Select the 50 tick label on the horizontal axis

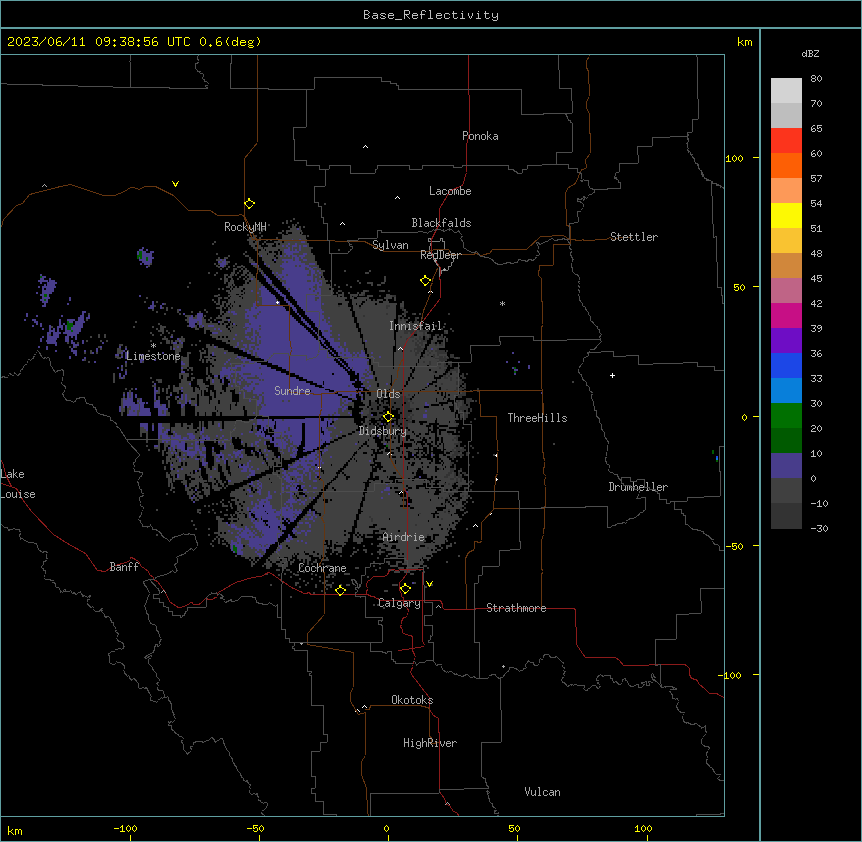click(514, 828)
